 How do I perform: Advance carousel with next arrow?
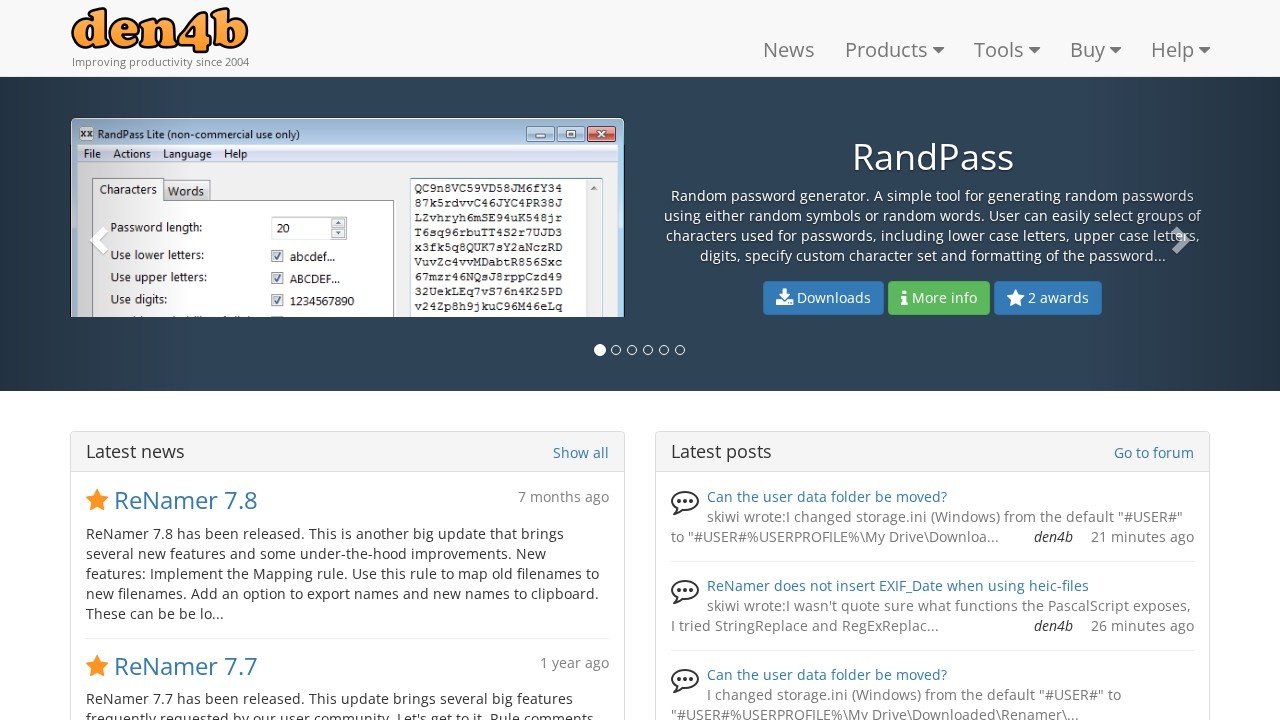tap(1181, 240)
